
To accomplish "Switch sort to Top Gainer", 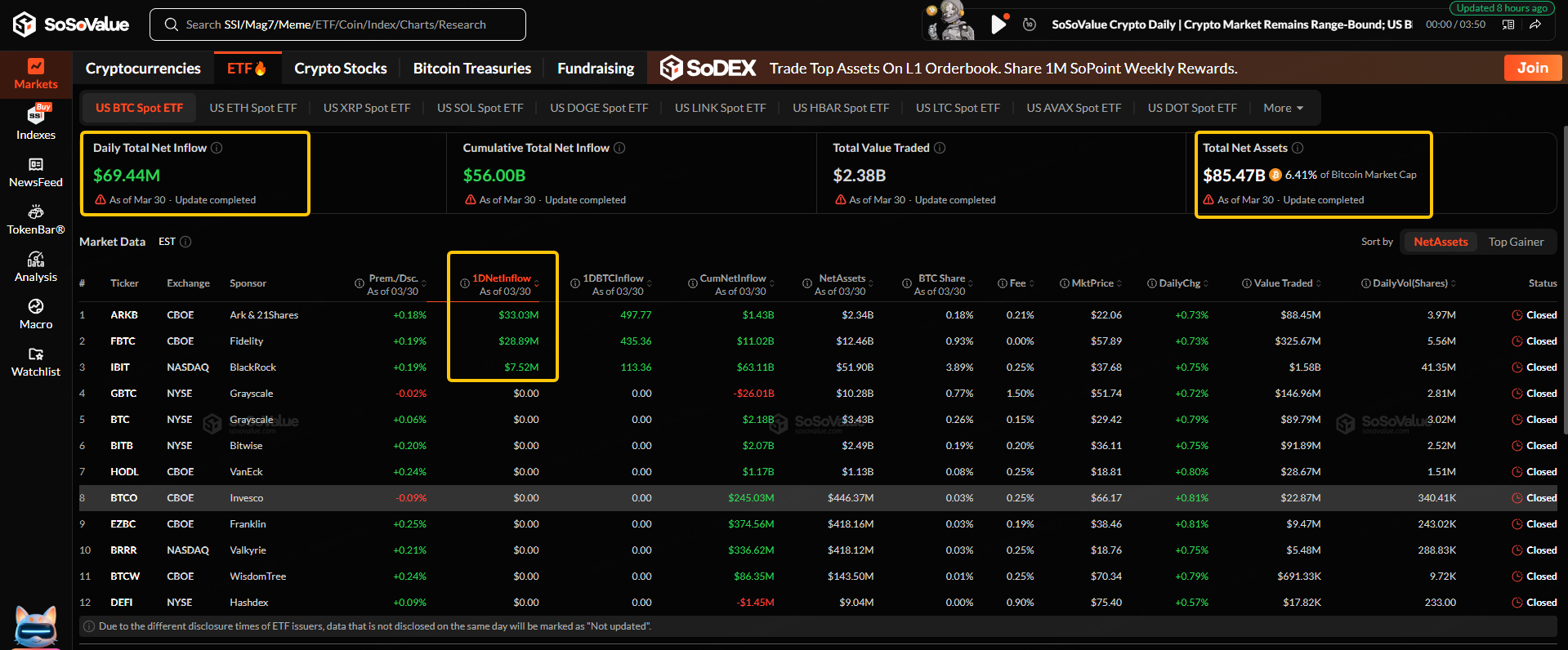I will pyautogui.click(x=1516, y=242).
